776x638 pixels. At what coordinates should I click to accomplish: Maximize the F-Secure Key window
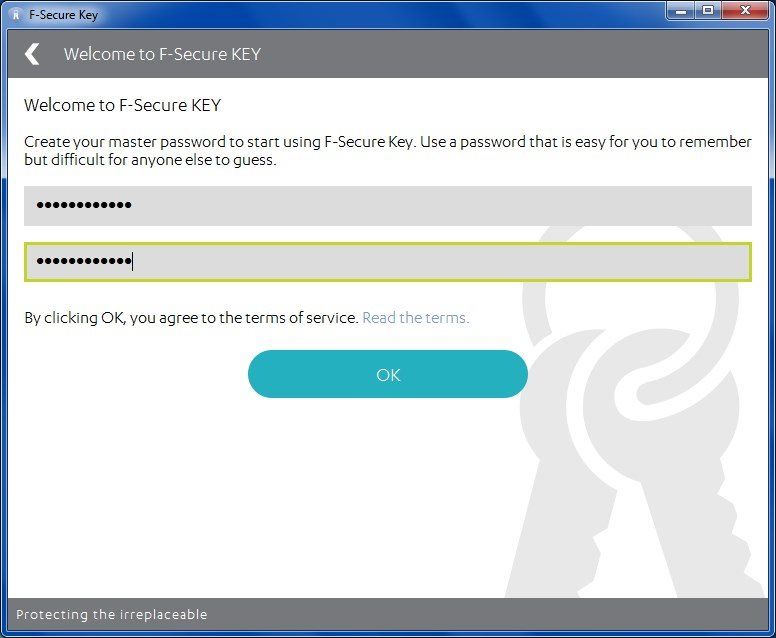coord(708,10)
